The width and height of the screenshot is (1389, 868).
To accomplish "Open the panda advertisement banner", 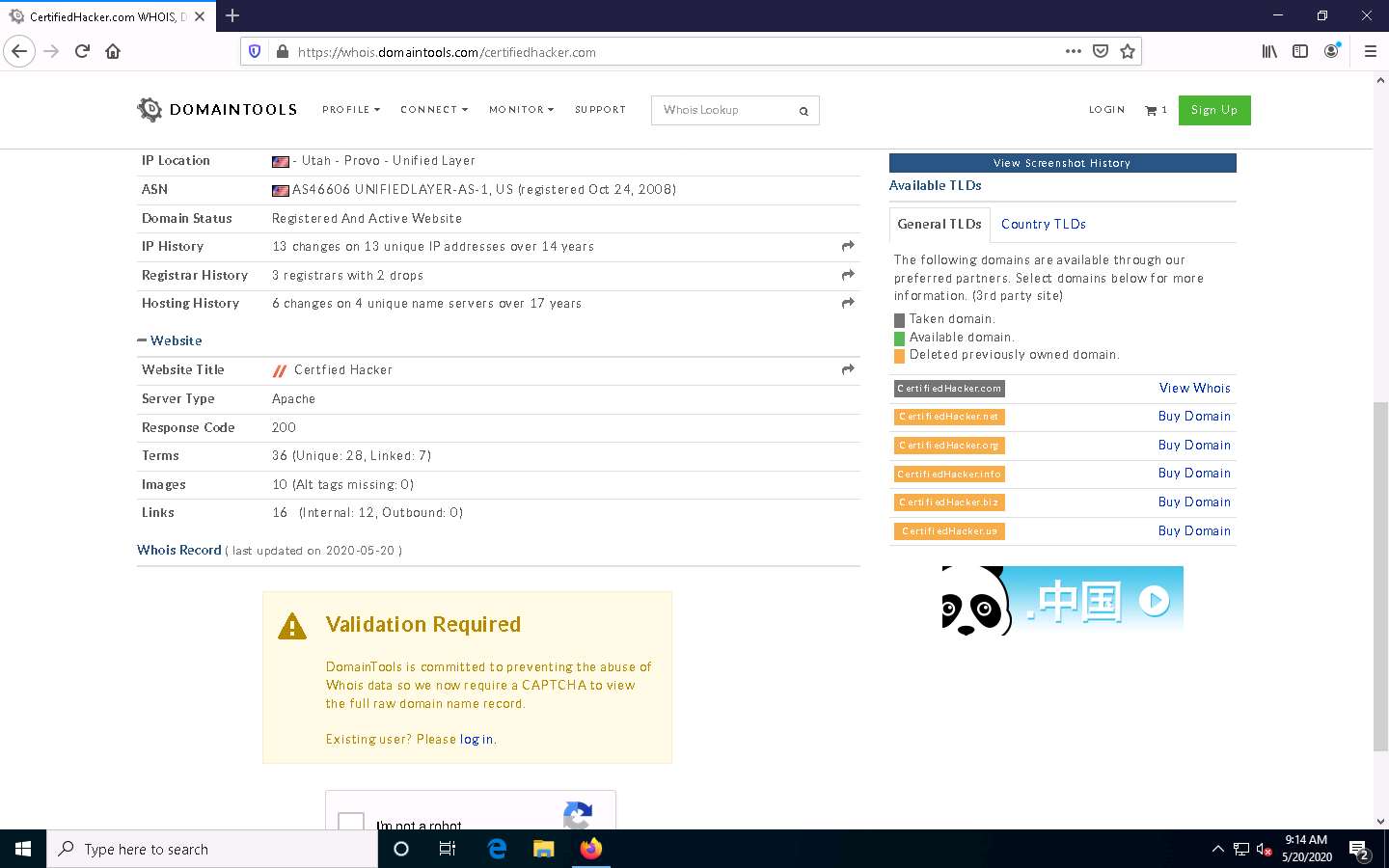I will pyautogui.click(x=1062, y=600).
